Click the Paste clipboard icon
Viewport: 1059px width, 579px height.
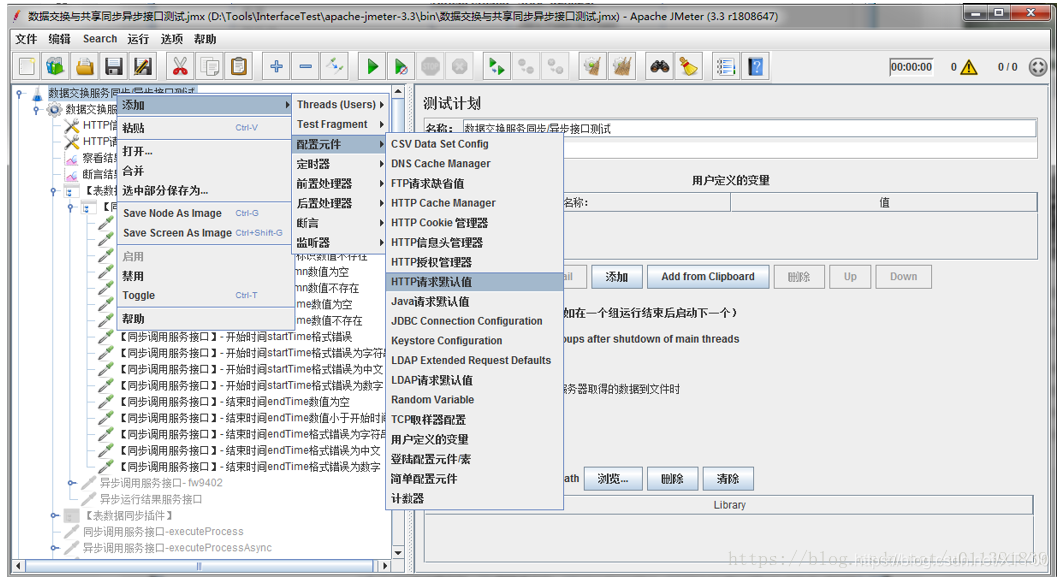coord(239,66)
